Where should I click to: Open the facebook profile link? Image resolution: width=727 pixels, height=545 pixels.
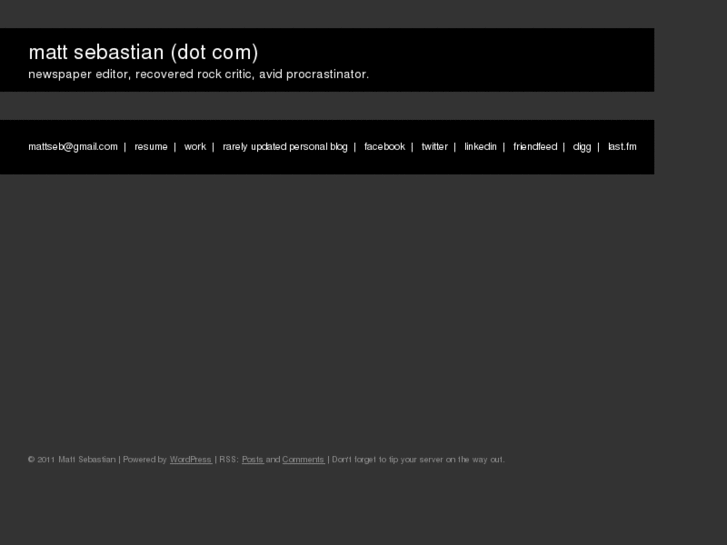pyautogui.click(x=384, y=147)
